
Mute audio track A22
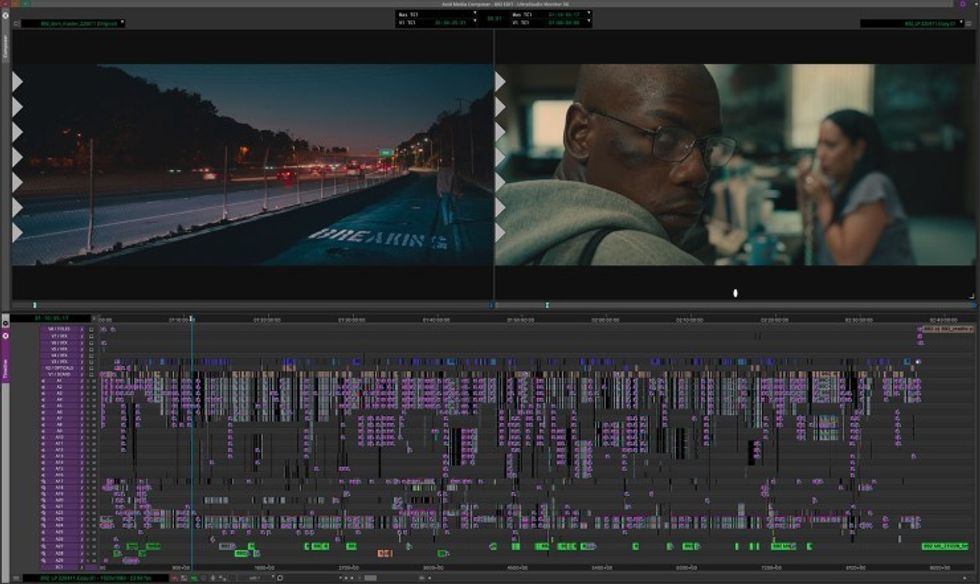coord(94,515)
